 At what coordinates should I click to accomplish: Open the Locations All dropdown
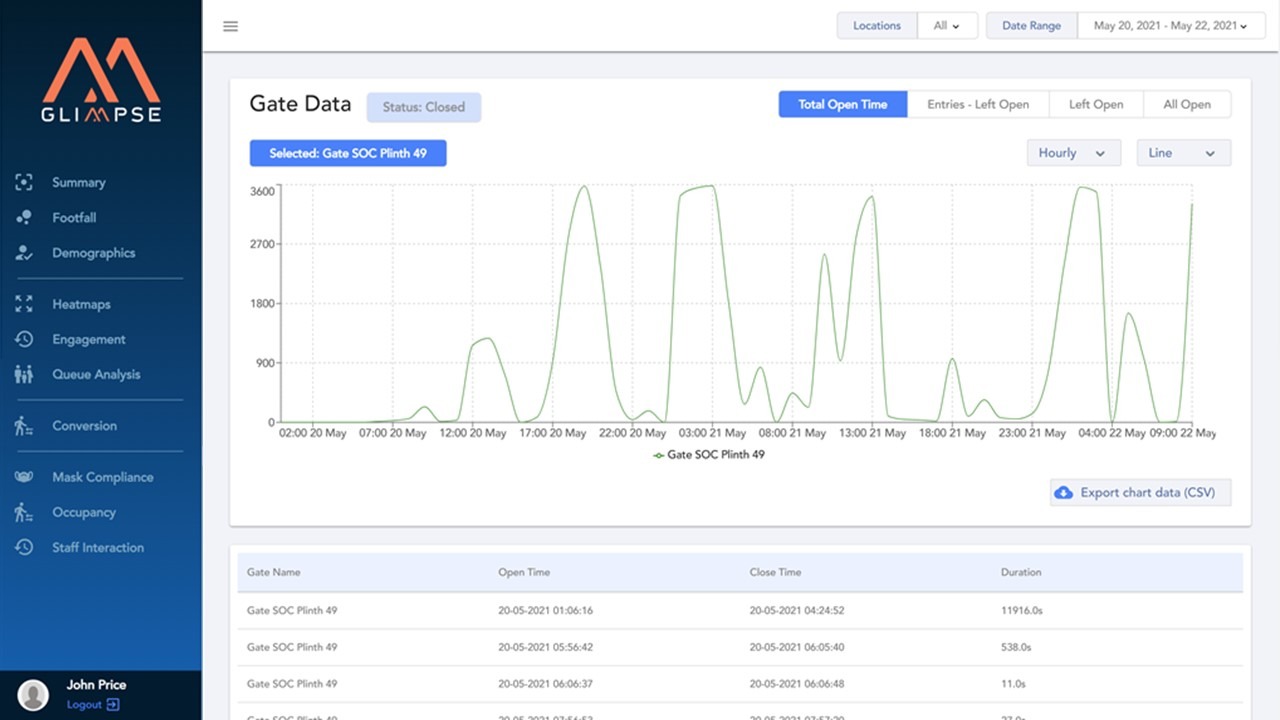947,25
